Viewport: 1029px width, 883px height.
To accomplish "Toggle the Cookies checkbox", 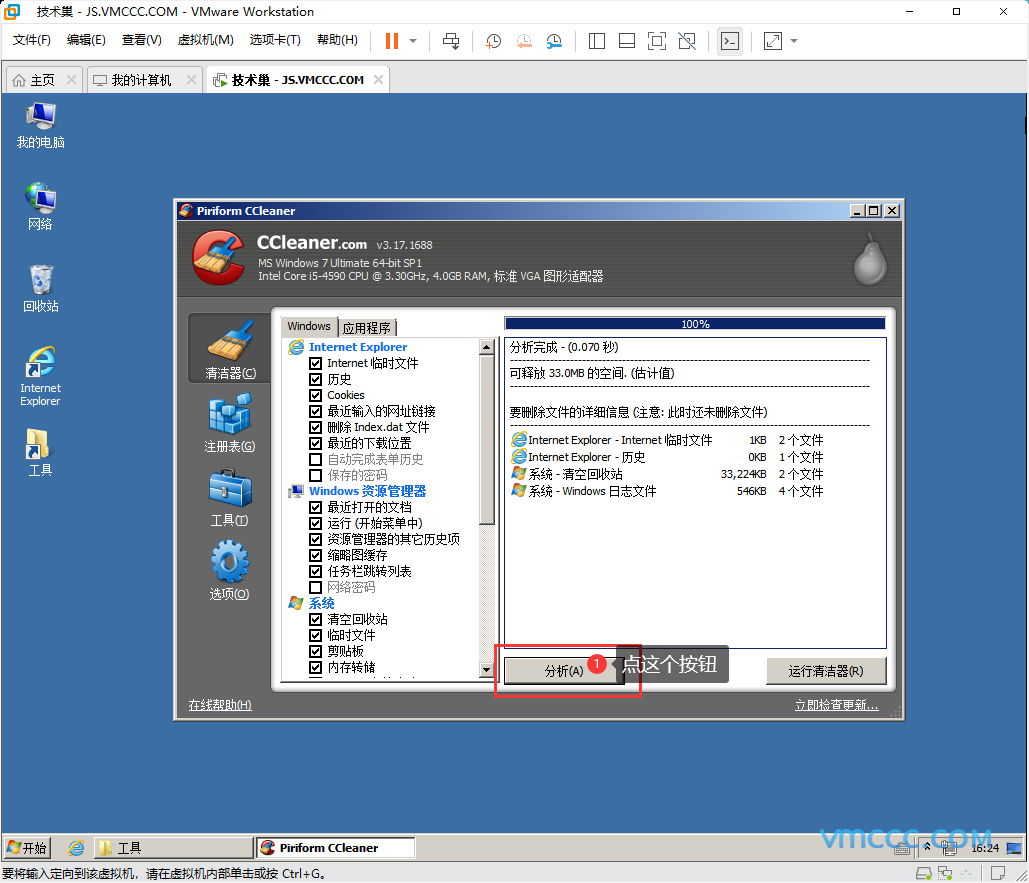I will (316, 396).
